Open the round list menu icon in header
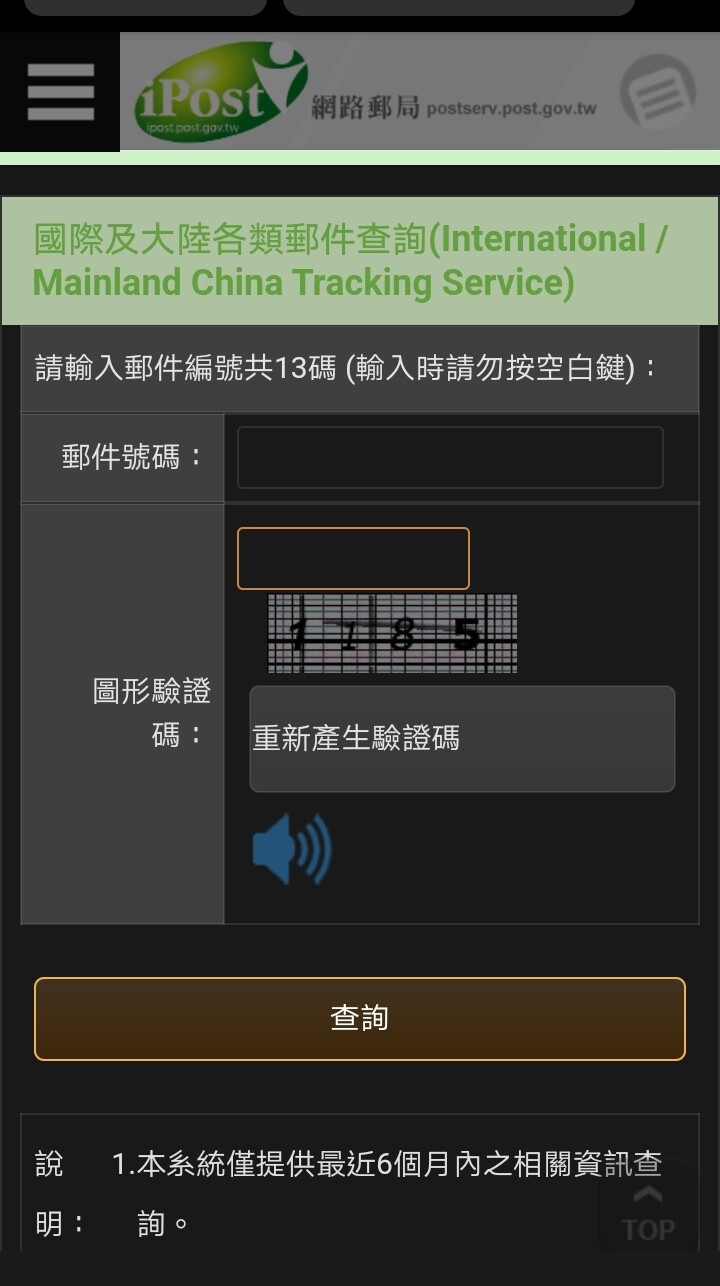 pos(657,92)
